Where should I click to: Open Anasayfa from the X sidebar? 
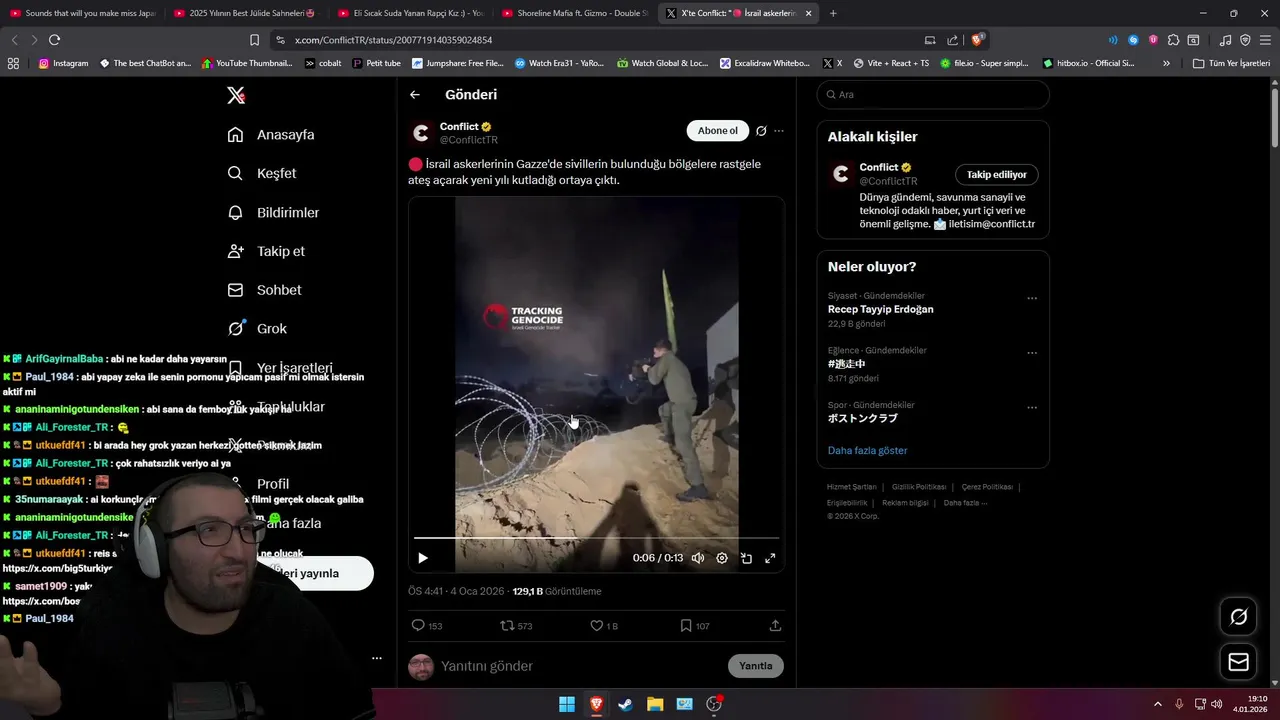(271, 135)
